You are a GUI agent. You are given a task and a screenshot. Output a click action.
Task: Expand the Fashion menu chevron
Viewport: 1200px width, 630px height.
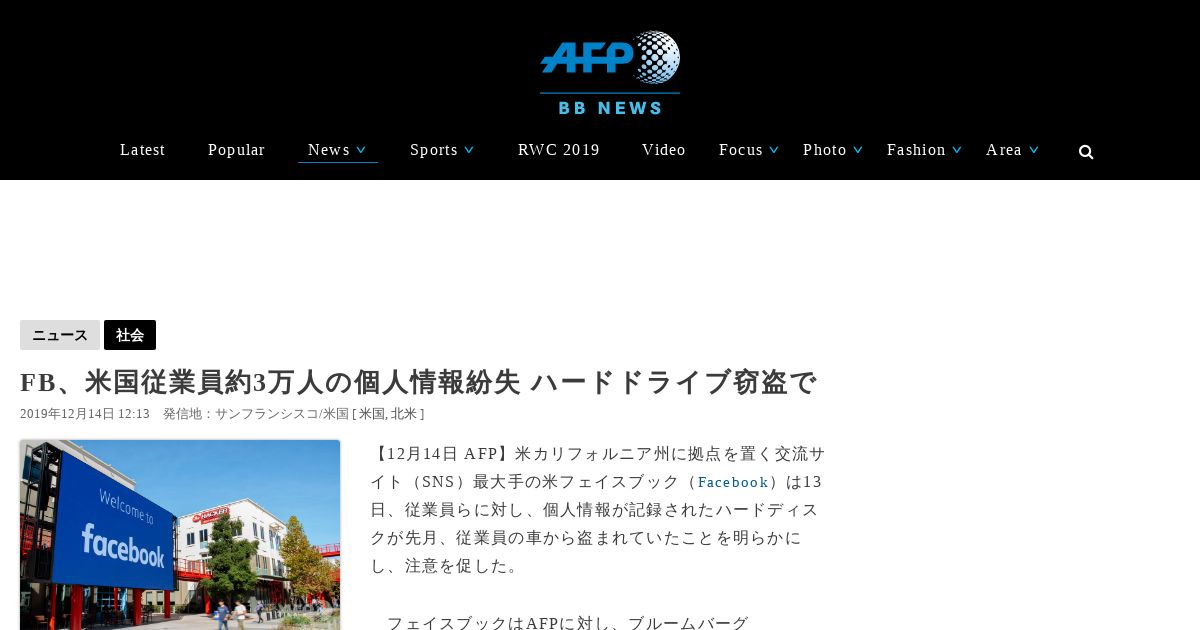click(957, 150)
